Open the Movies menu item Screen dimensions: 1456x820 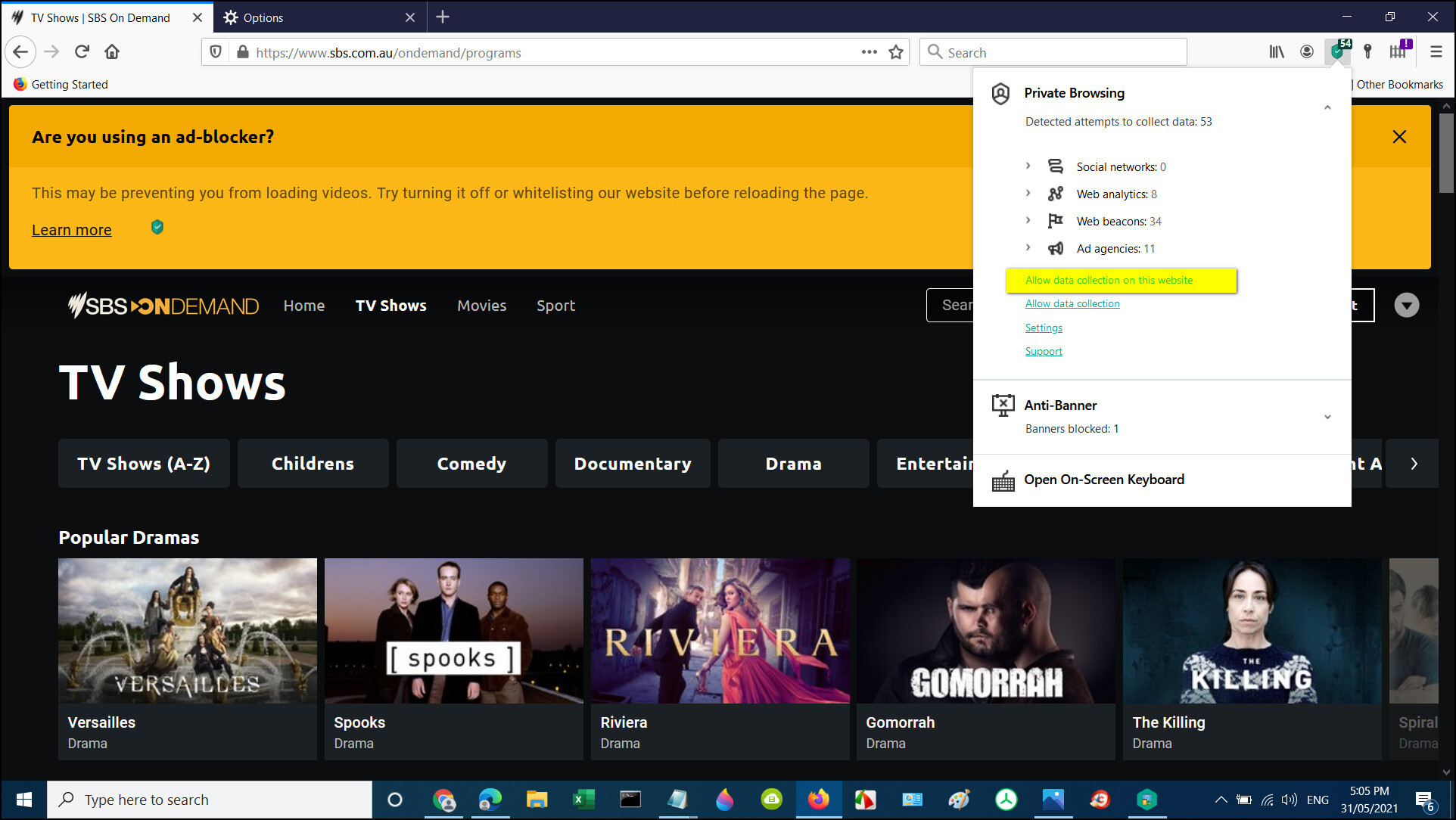point(481,306)
